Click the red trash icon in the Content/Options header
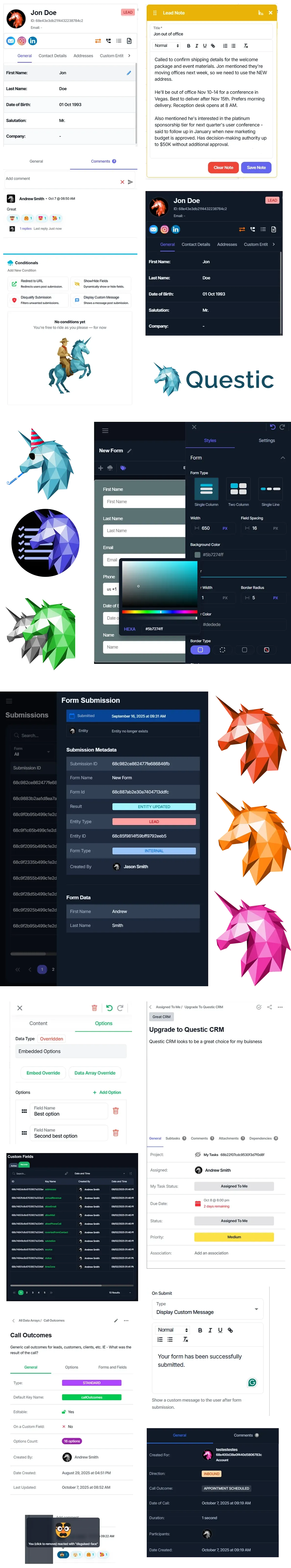Image resolution: width=291 pixels, height=1568 pixels. [94, 1008]
